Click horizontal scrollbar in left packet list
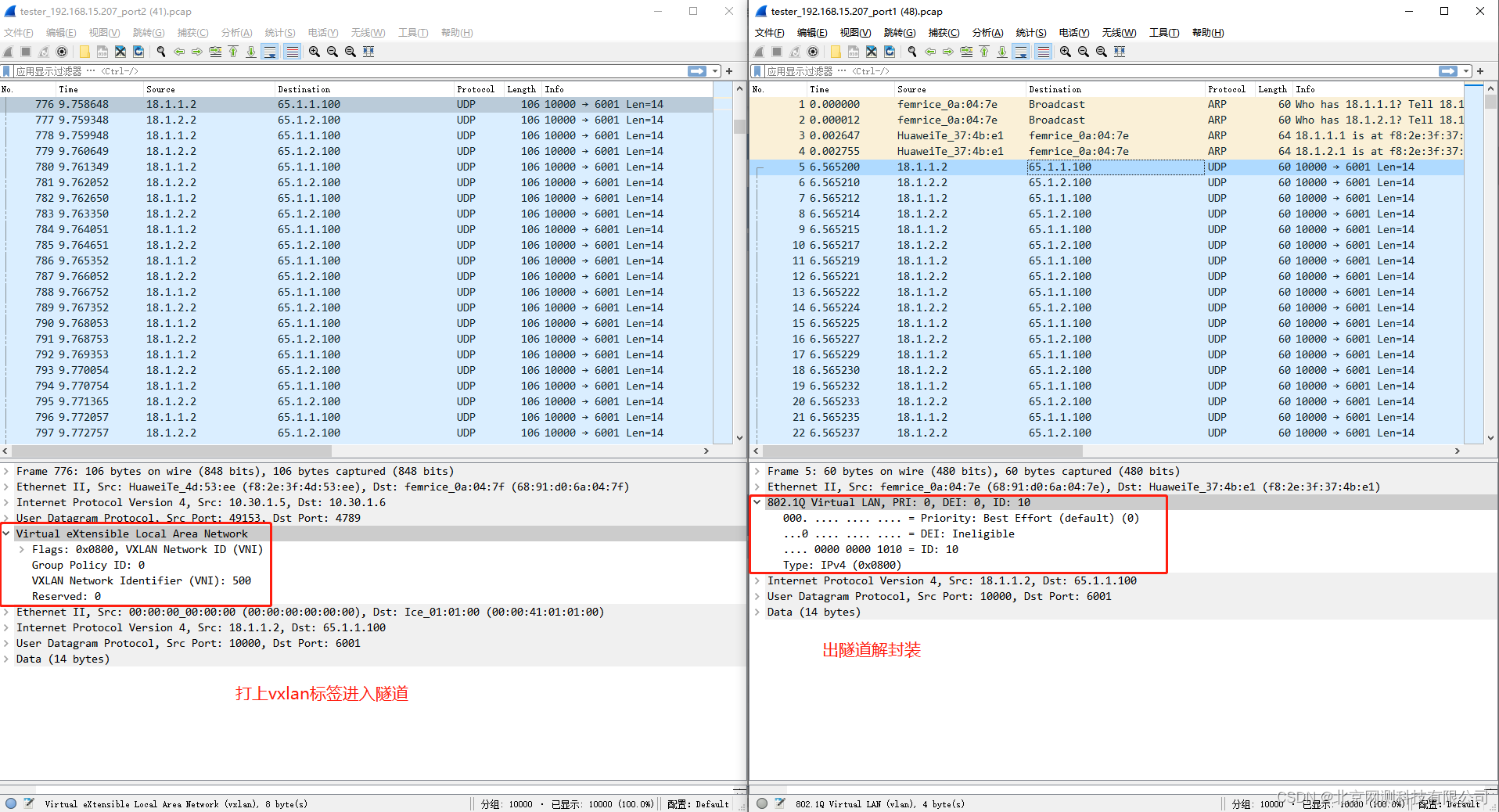Viewport: 1499px width, 812px height. click(x=172, y=451)
